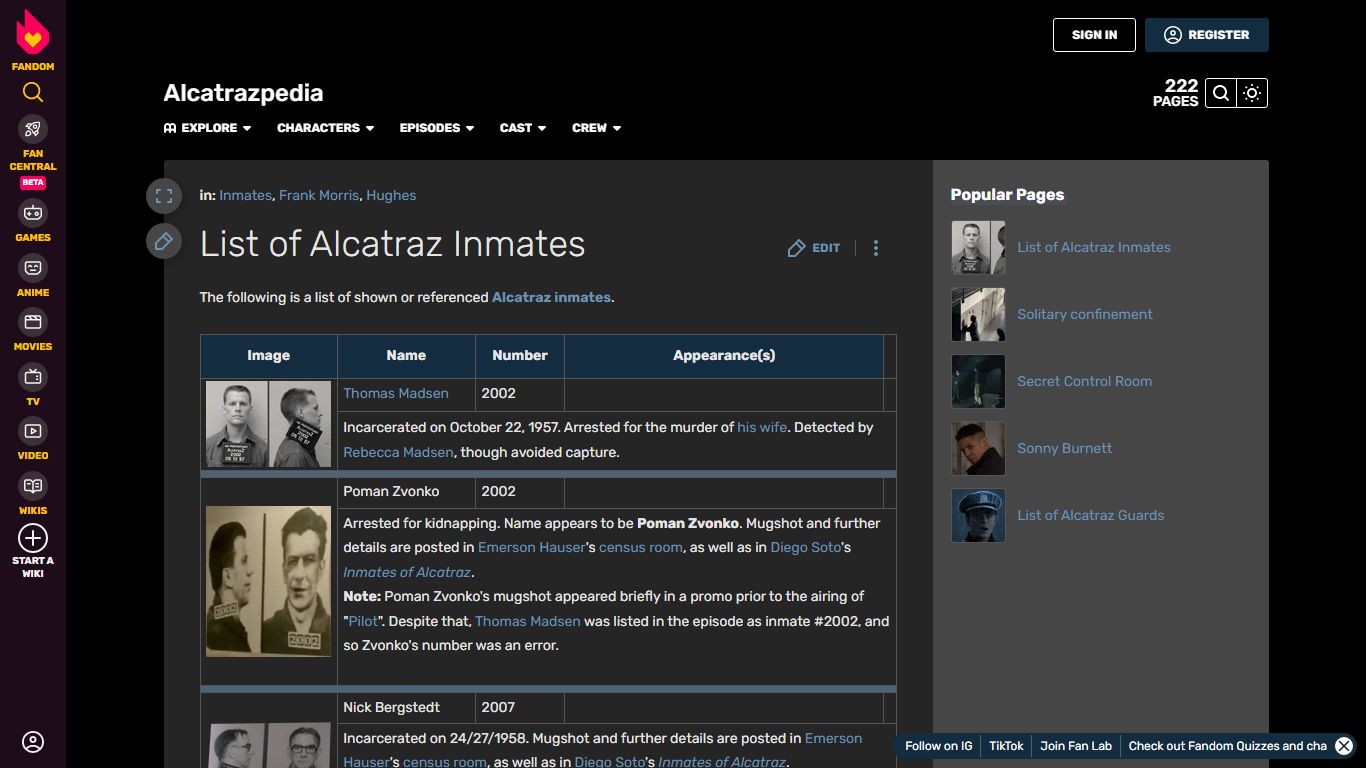Open popular page List of Alcatraz Guards

pyautogui.click(x=1091, y=515)
